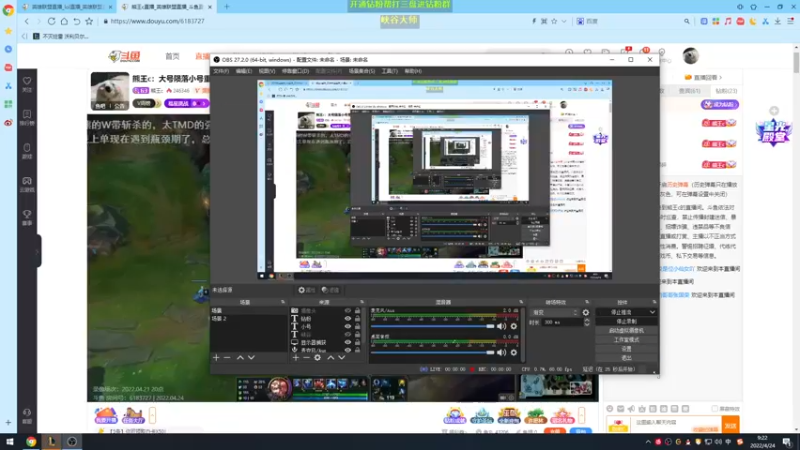Open desktop audio channel settings gear

tap(514, 352)
